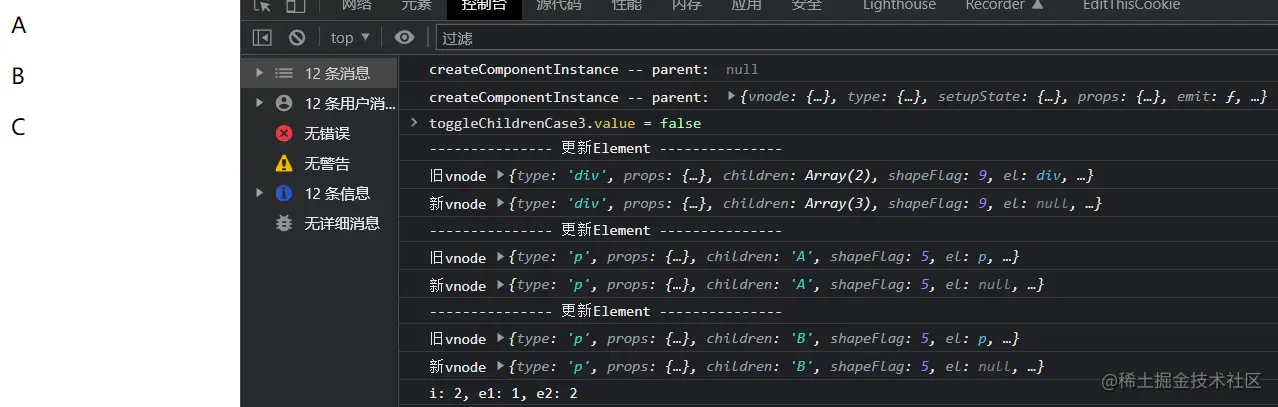Filter by 无错误 in sidebar

click(x=327, y=133)
